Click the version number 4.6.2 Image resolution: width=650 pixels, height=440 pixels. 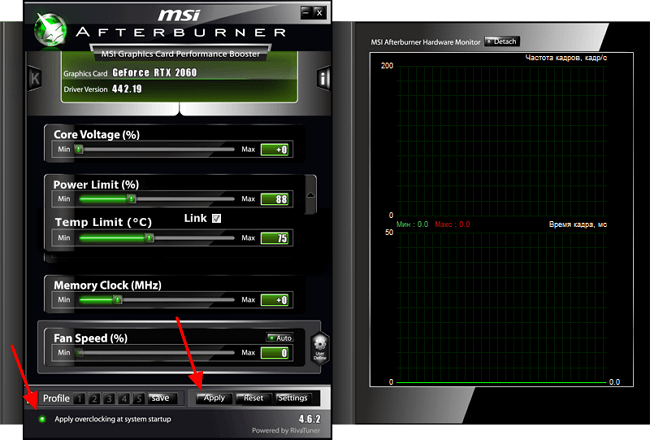point(310,419)
